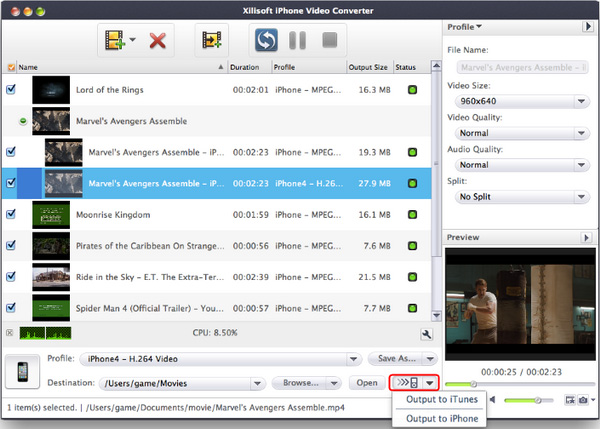
Task: Open the Add File dropdown arrow
Action: point(132,39)
